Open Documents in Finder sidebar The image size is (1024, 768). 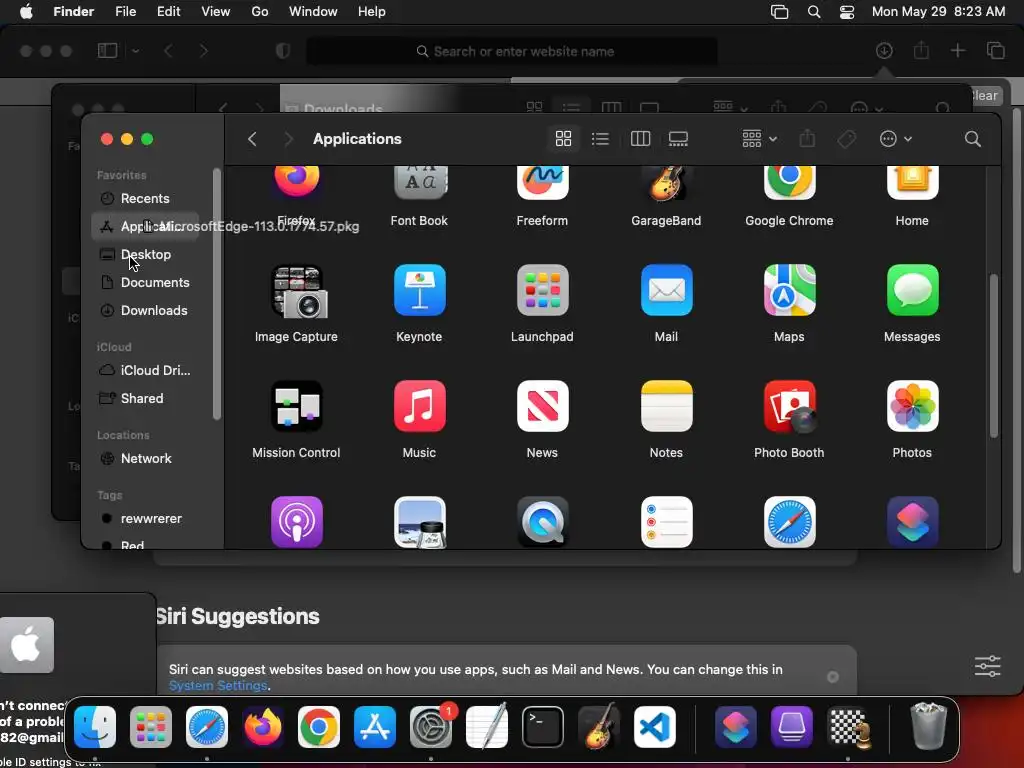pos(145,283)
